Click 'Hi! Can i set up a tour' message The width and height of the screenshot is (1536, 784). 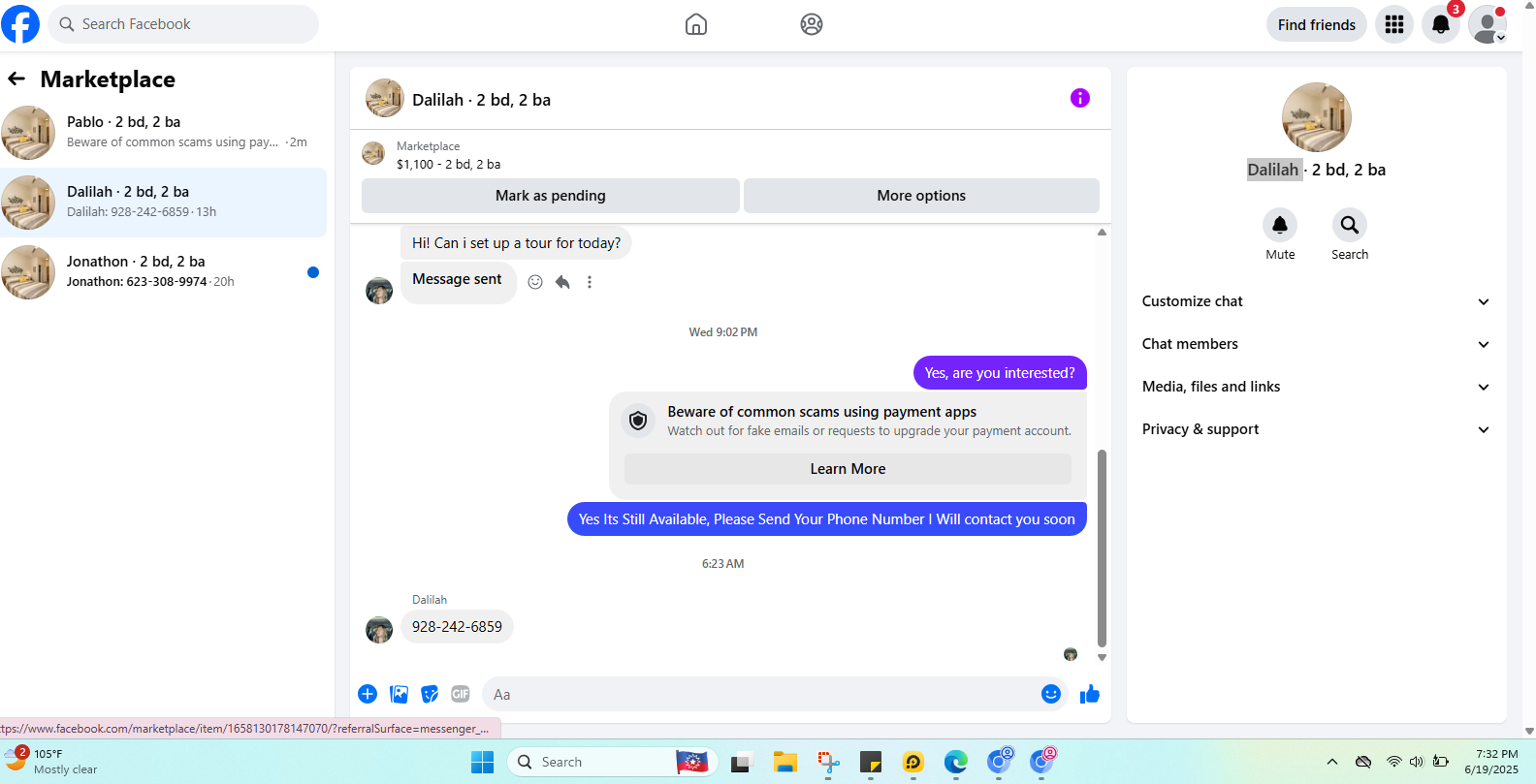pos(516,243)
